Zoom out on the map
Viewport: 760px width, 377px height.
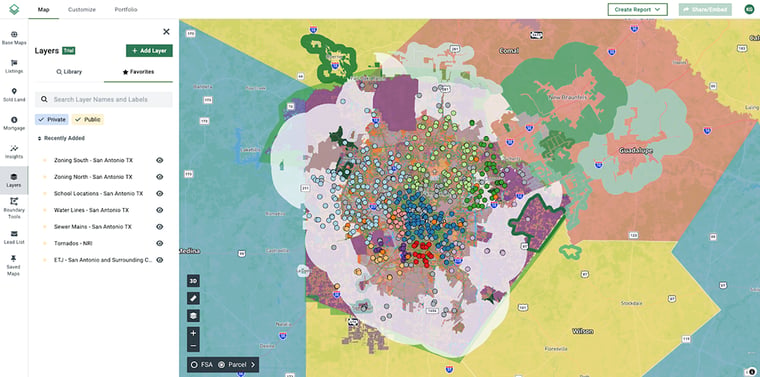click(x=193, y=346)
